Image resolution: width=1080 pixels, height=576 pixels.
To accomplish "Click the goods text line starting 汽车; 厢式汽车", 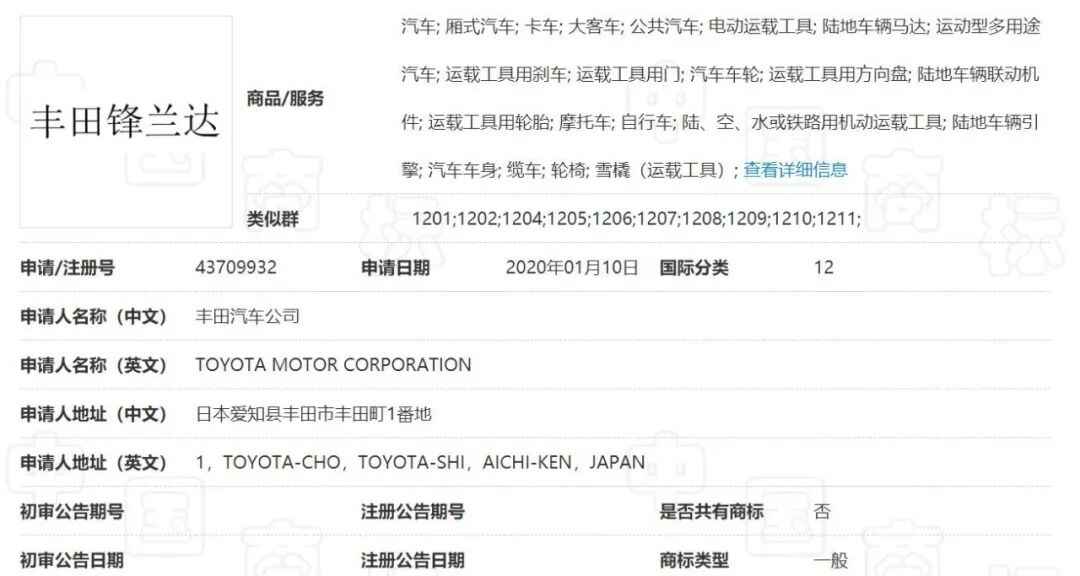I will 720,26.
